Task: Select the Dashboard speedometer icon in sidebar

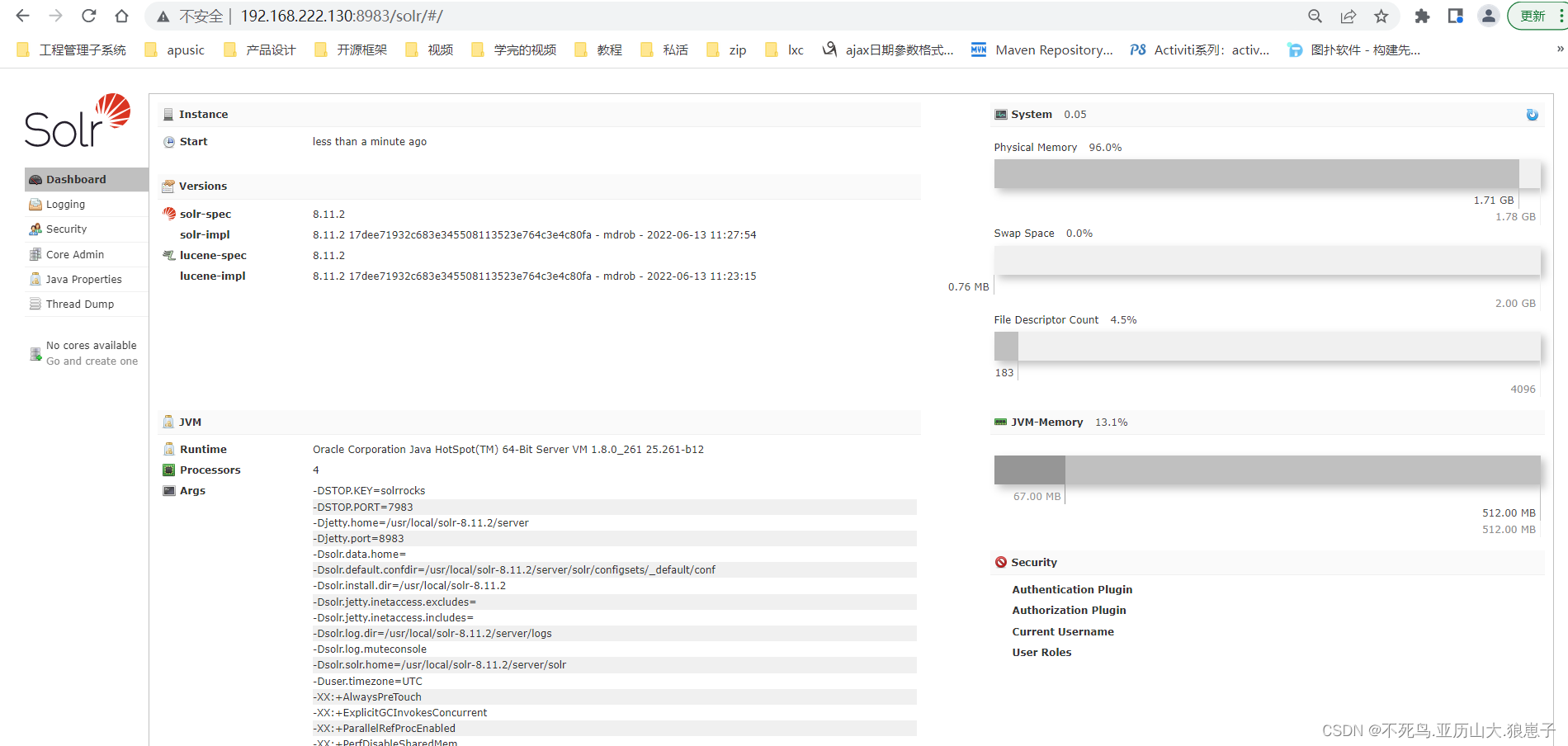Action: (35, 179)
